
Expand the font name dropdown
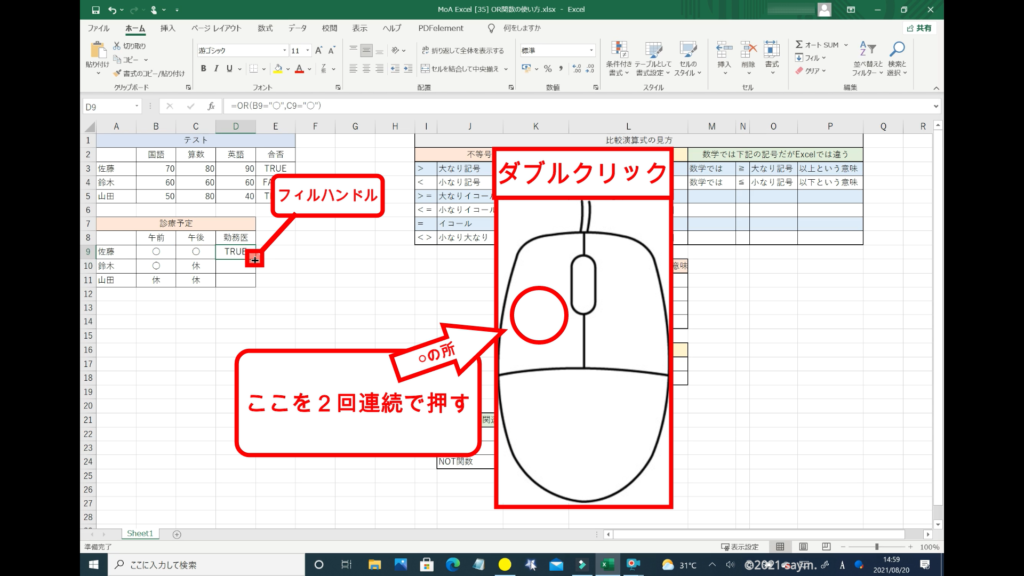tap(284, 49)
